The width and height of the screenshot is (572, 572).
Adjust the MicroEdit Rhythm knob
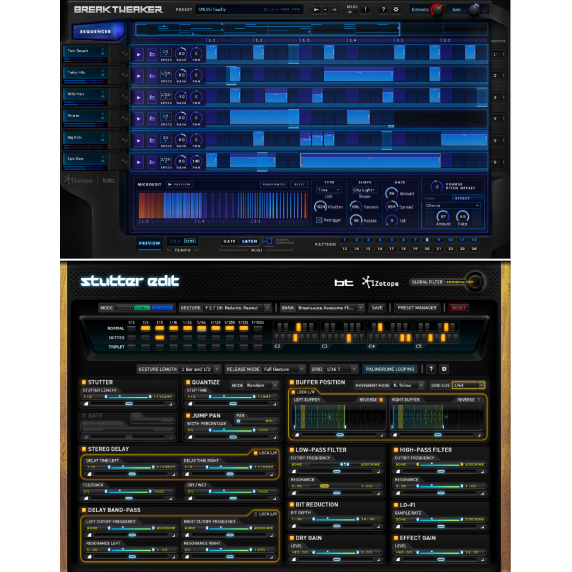320,206
